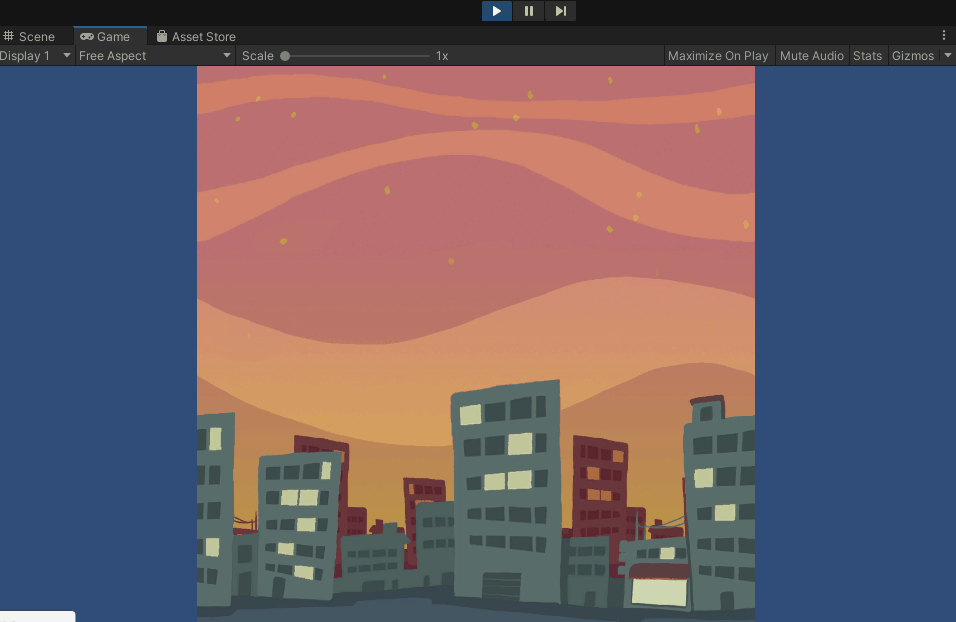Click the Scale slider handle
This screenshot has height=622, width=956.
285,56
